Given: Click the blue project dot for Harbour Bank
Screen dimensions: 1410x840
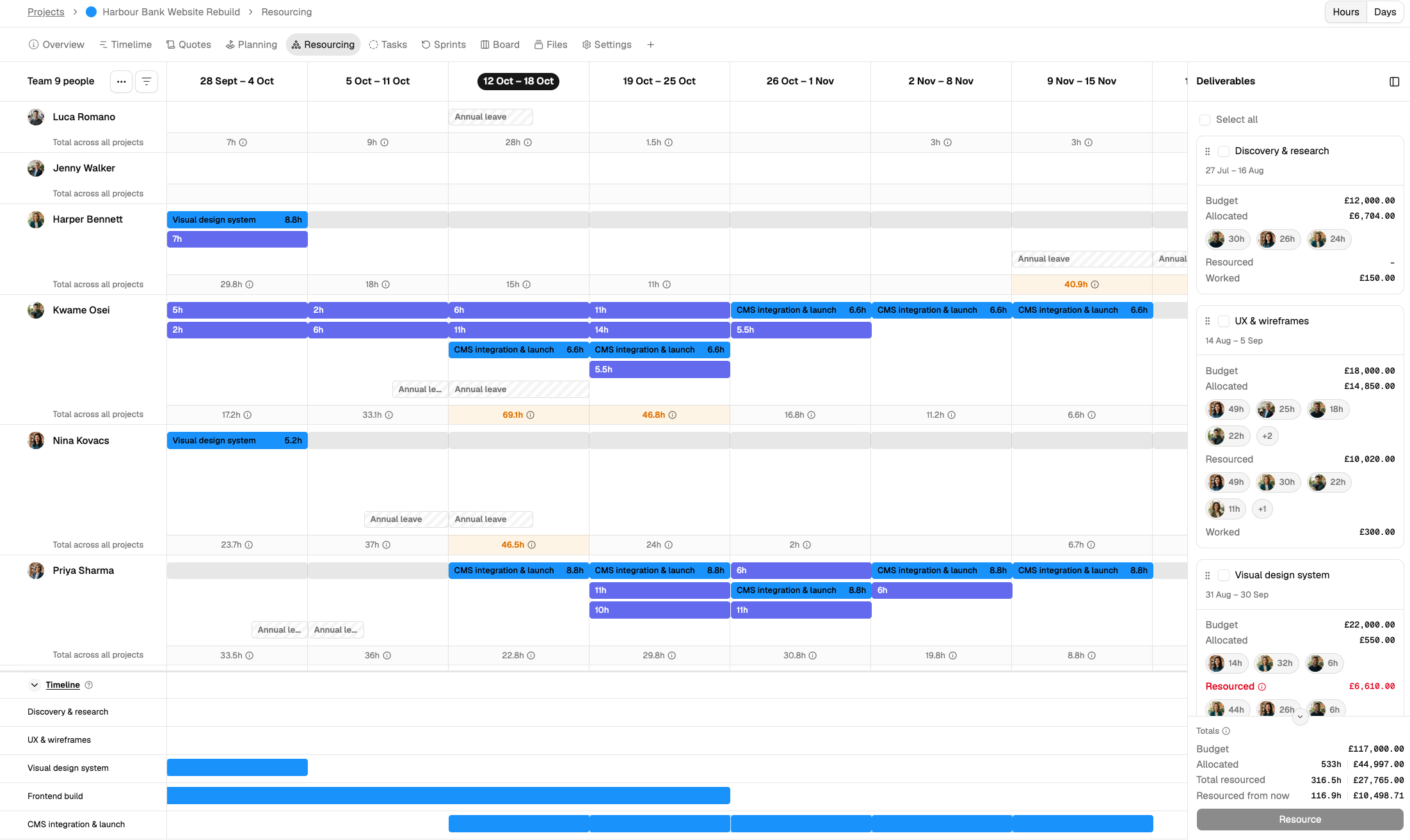Looking at the screenshot, I should click(91, 12).
